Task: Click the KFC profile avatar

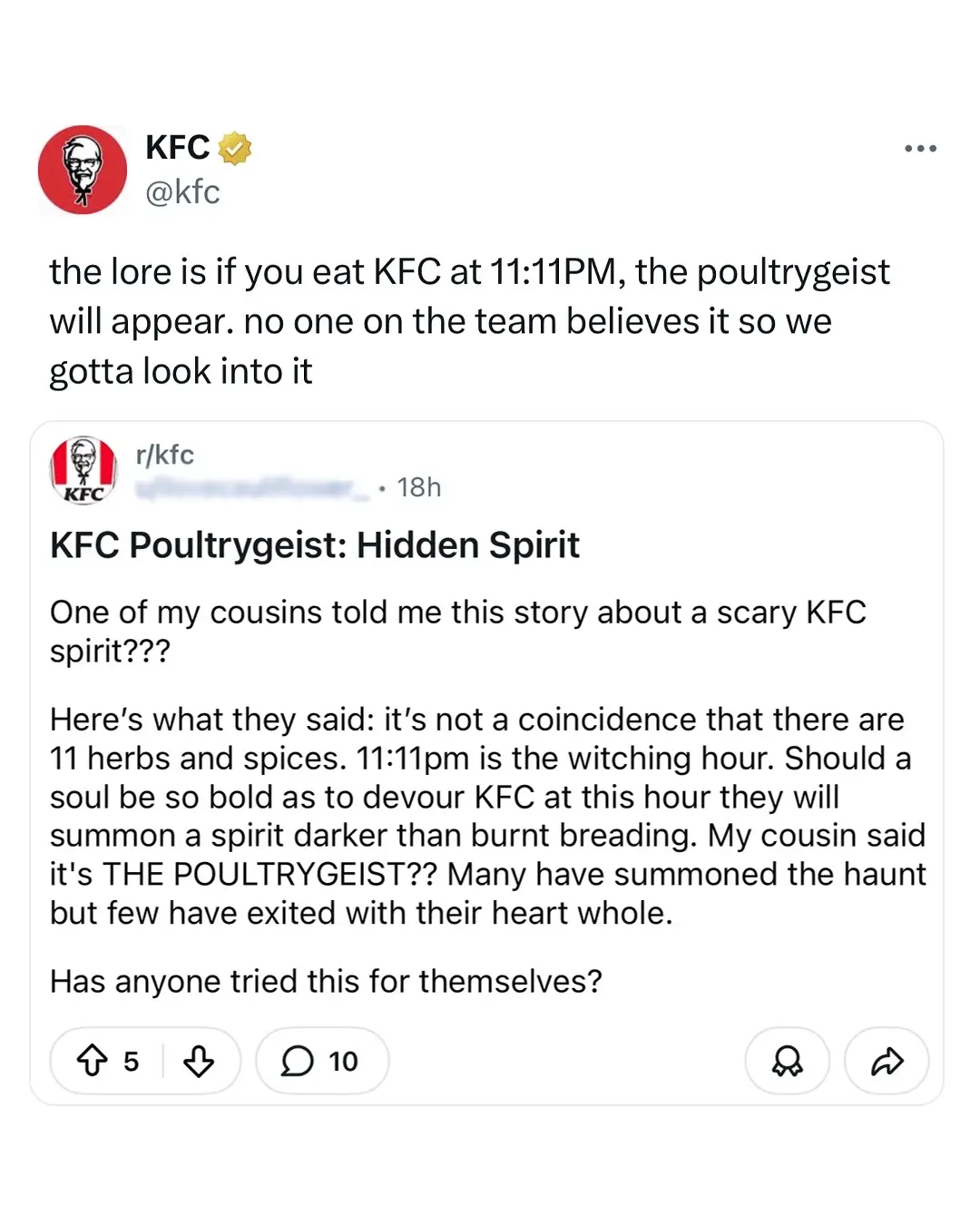Action: point(83,170)
